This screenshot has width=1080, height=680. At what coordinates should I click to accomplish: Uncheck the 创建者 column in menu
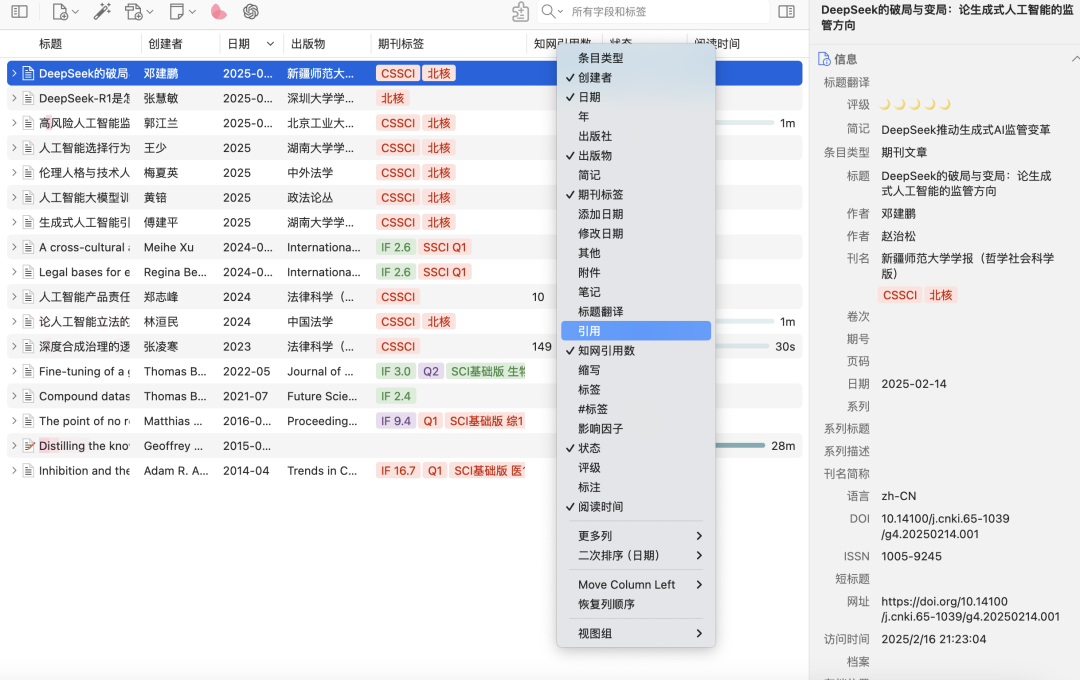coord(636,78)
